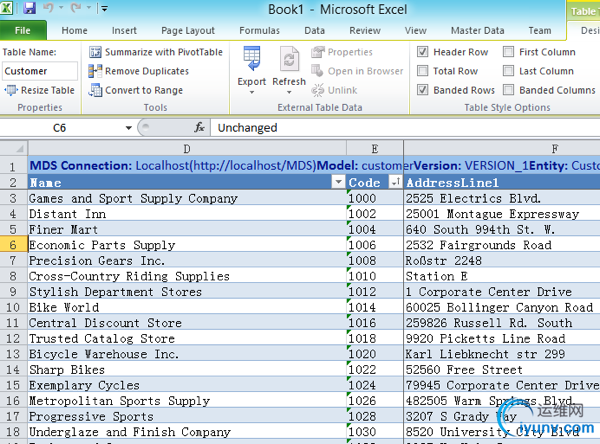The height and width of the screenshot is (444, 600).
Task: Open Customize Quick Access Toolbar arrow
Action: 104,8
